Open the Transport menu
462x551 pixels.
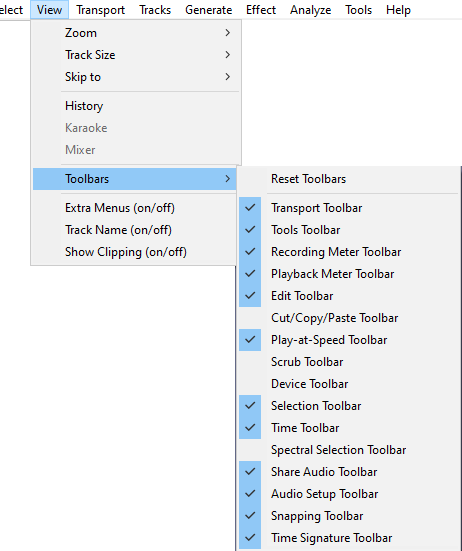click(x=100, y=10)
